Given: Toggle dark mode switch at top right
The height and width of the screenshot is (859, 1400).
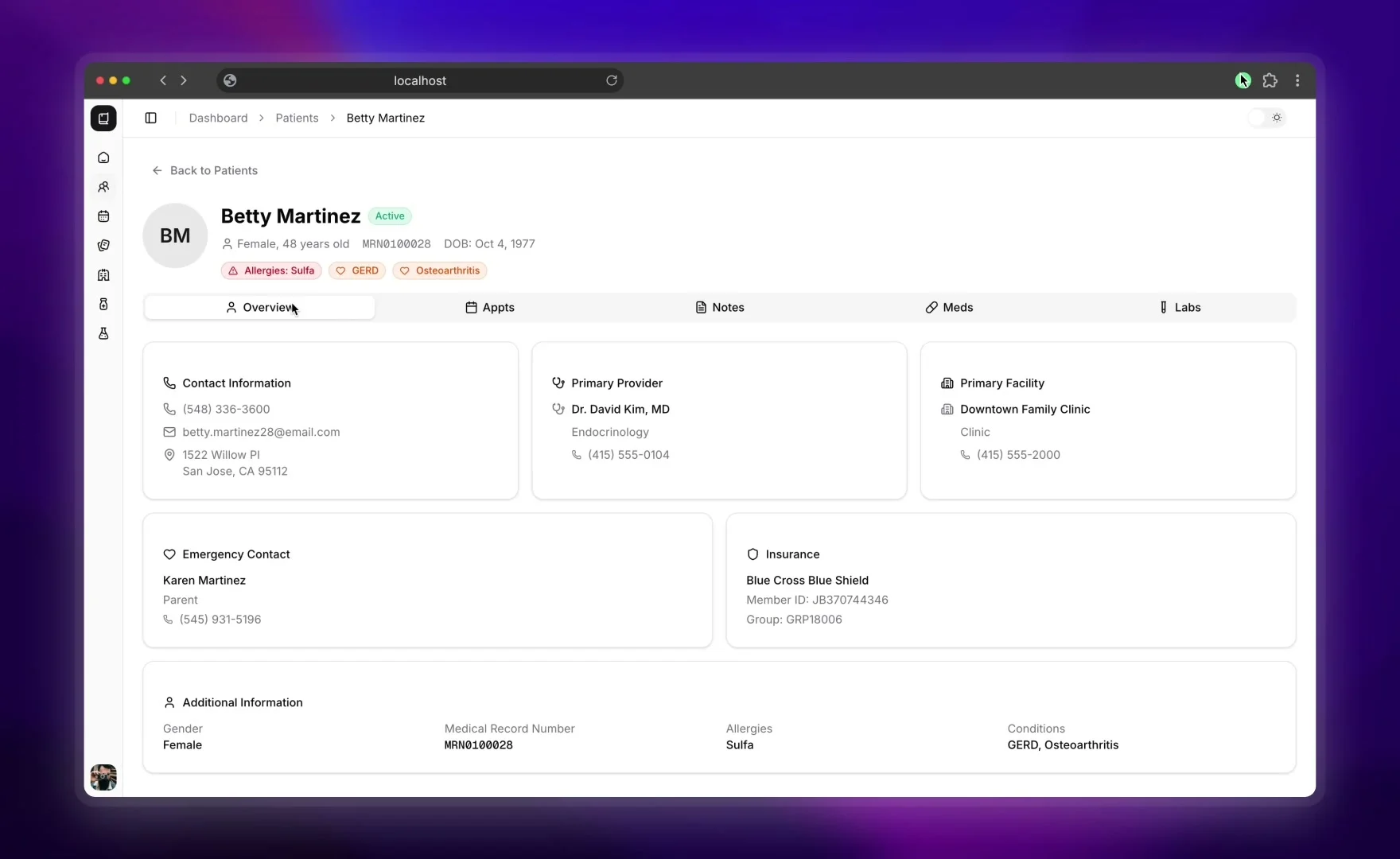Looking at the screenshot, I should pyautogui.click(x=1265, y=118).
